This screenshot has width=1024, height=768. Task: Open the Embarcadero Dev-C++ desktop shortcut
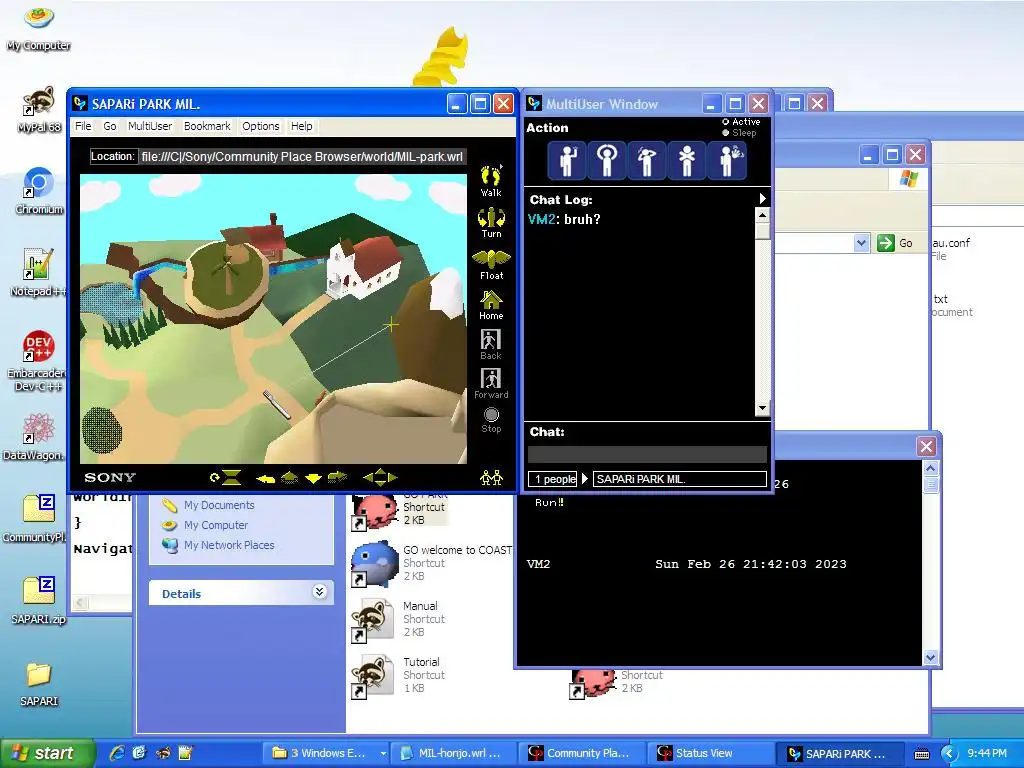click(x=38, y=361)
